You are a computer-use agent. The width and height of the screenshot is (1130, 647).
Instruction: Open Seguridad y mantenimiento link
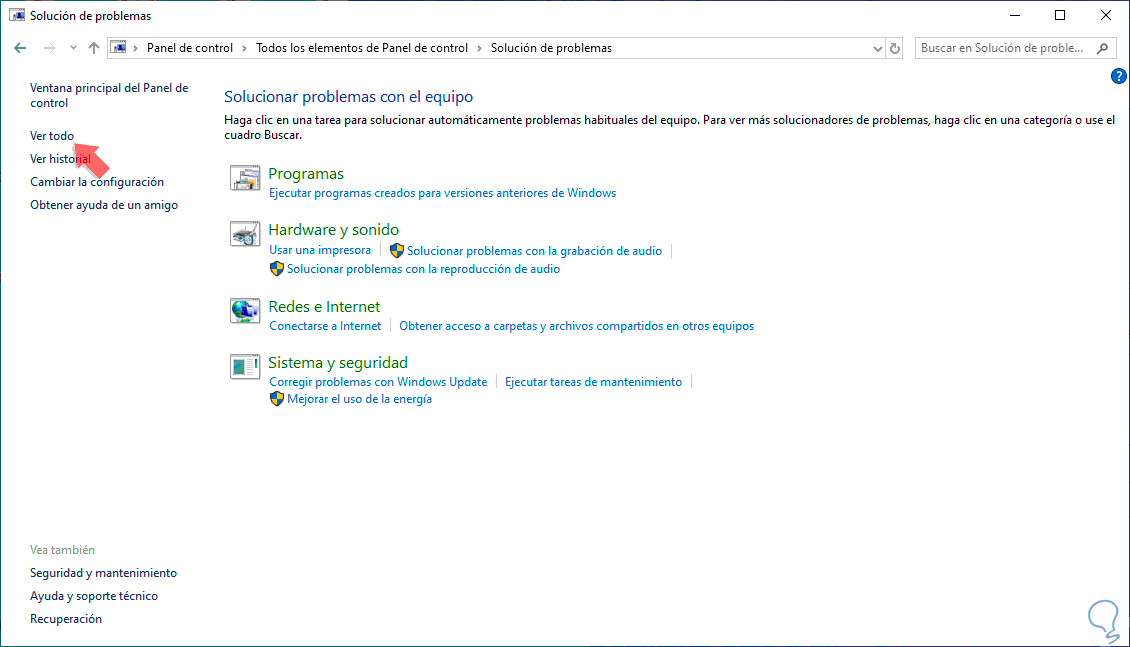pyautogui.click(x=103, y=573)
